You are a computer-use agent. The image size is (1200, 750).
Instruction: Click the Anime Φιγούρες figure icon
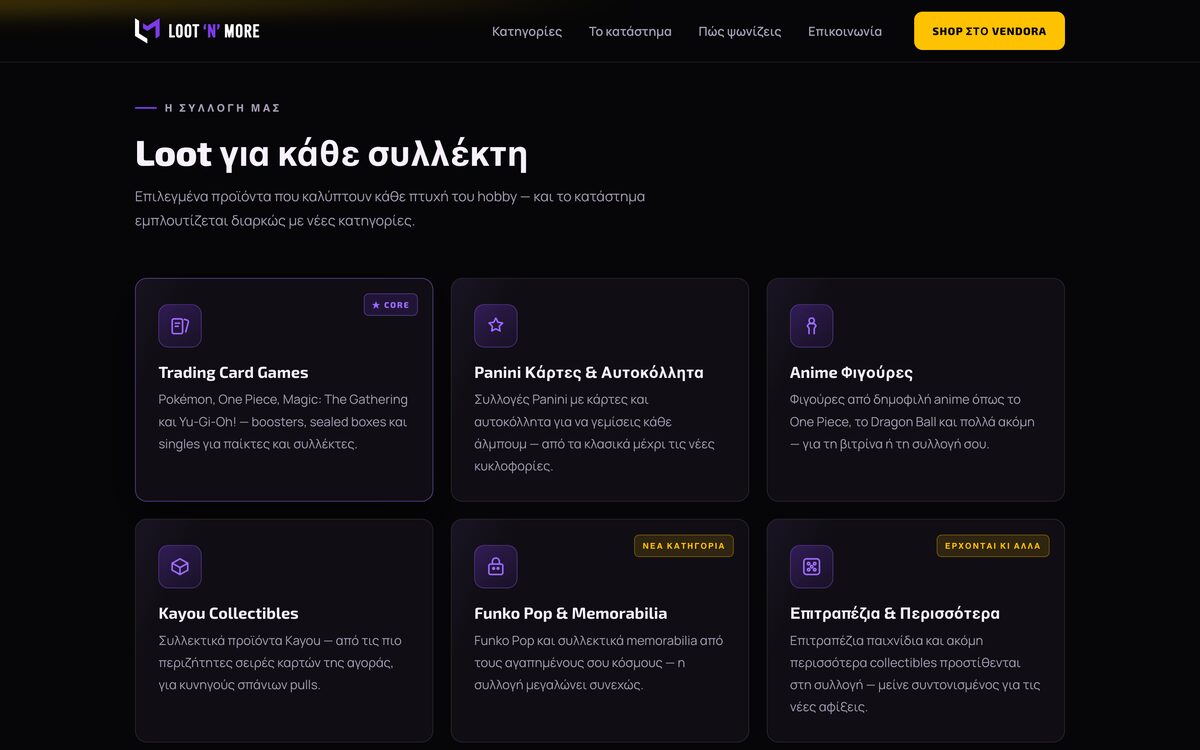811,326
